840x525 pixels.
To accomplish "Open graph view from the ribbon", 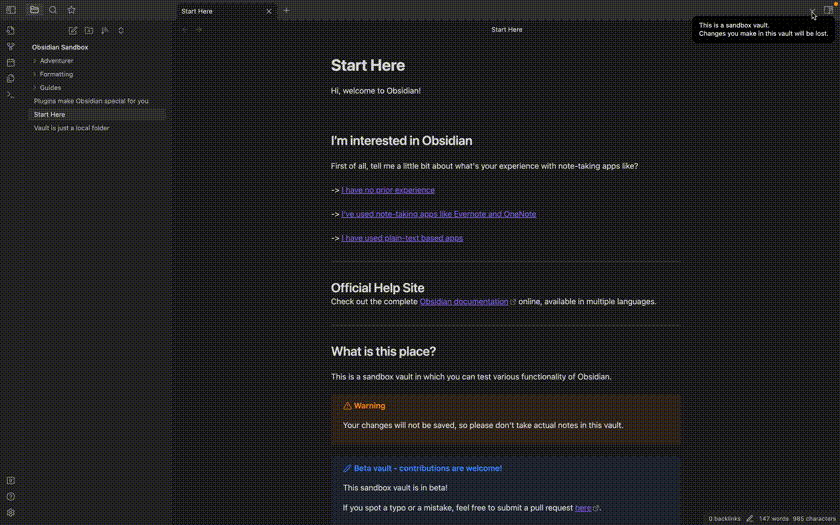I will coord(11,47).
